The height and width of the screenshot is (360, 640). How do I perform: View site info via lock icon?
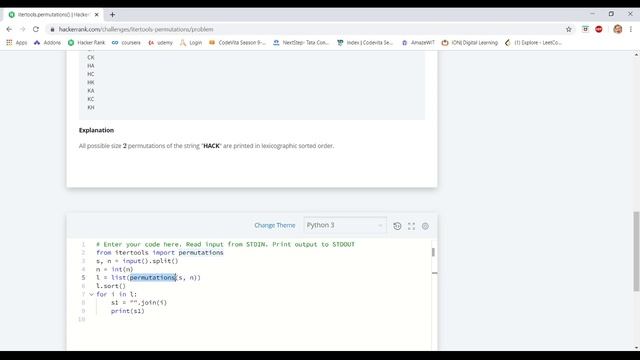pos(52,29)
